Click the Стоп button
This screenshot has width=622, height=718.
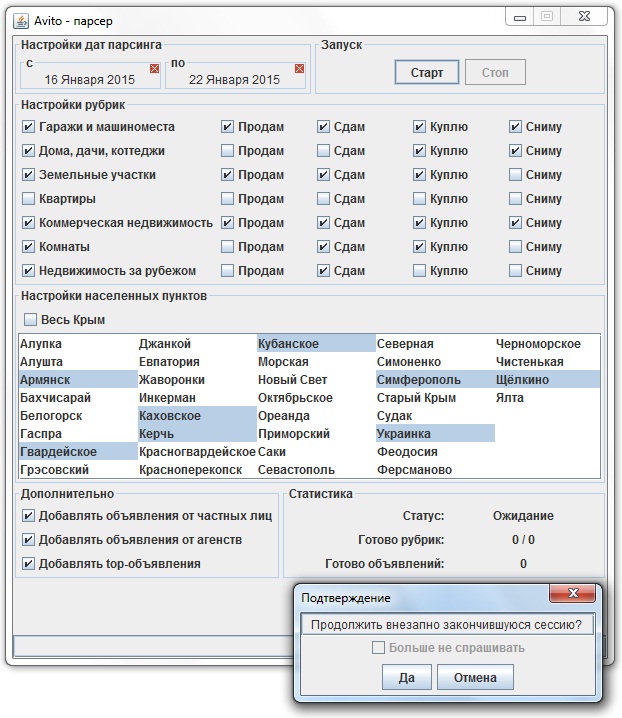click(495, 72)
